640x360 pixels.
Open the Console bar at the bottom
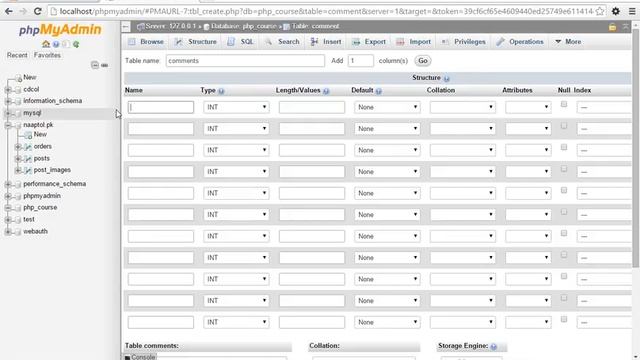[x=140, y=357]
